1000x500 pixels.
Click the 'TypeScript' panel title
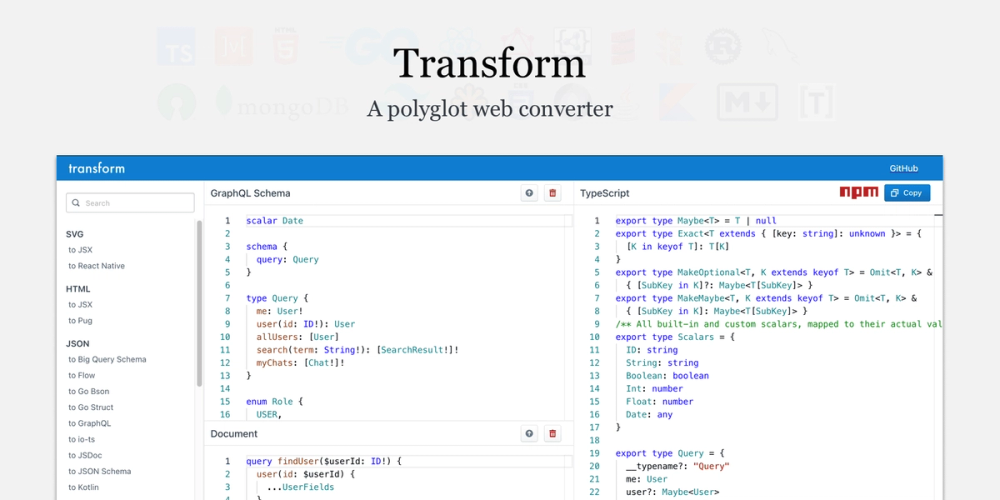605,193
